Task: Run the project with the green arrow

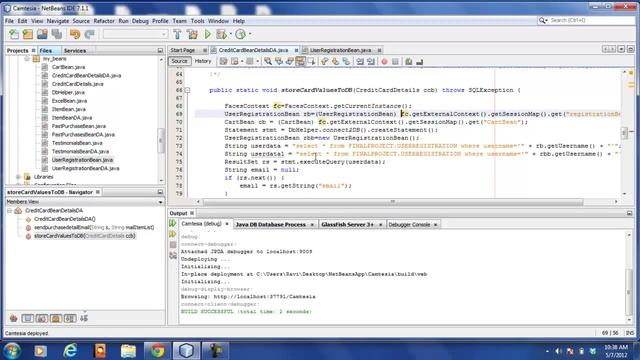Action: click(x=208, y=35)
